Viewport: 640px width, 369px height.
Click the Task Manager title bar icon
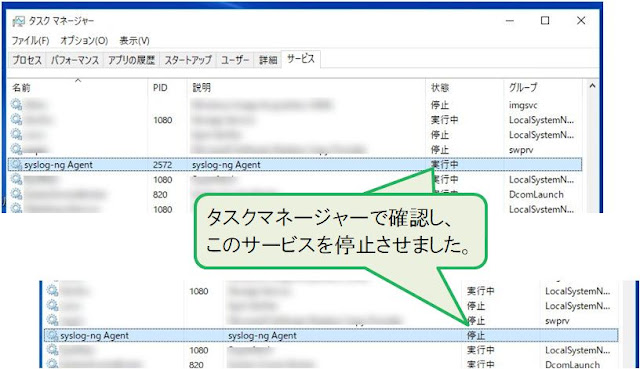[x=18, y=21]
